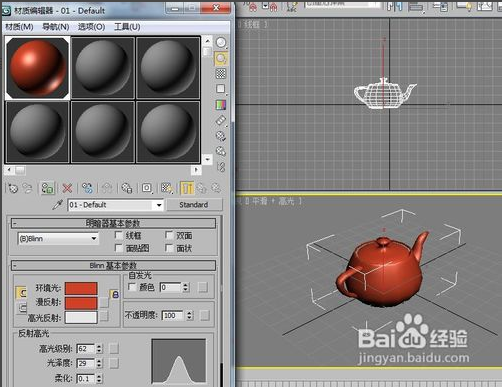The width and height of the screenshot is (502, 387).
Task: Toggle checkered Background icon
Action: tap(221, 74)
